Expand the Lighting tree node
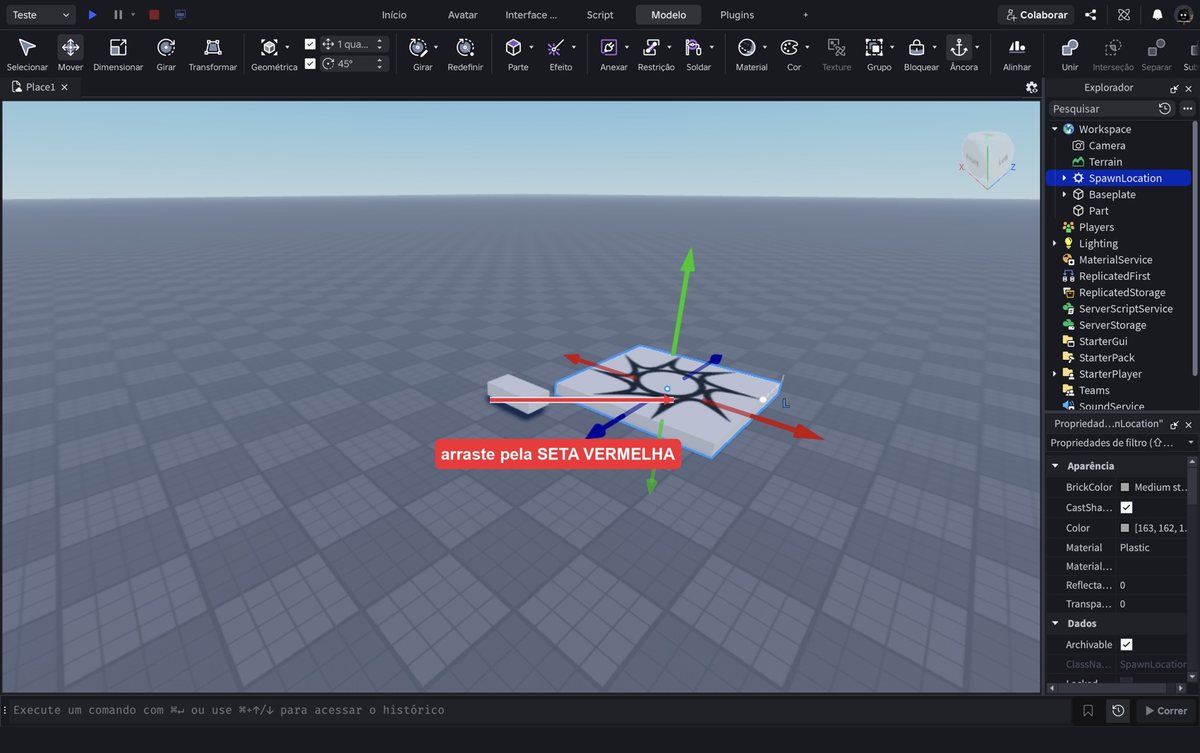 tap(1055, 243)
